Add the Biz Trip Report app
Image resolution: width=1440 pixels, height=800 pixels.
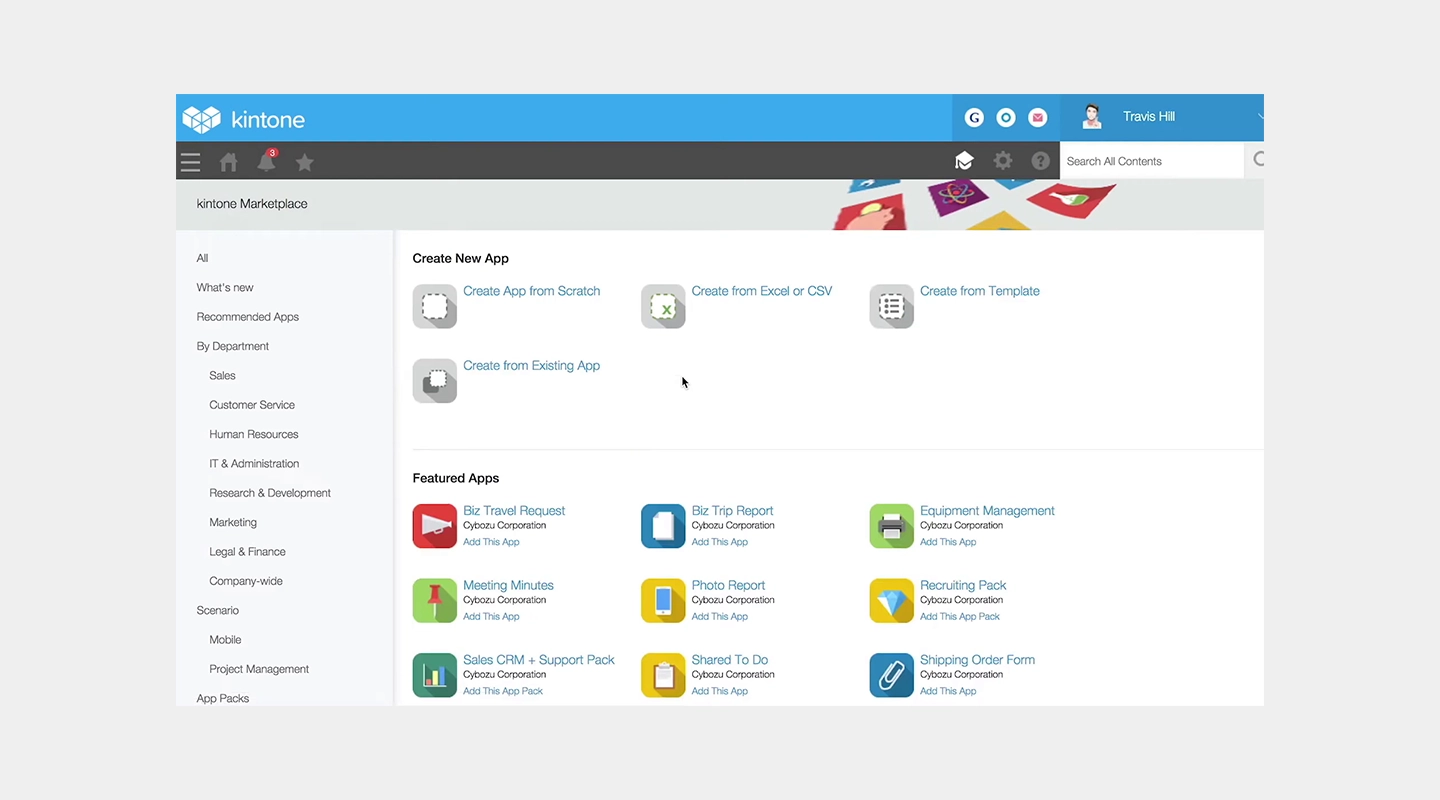pos(720,542)
